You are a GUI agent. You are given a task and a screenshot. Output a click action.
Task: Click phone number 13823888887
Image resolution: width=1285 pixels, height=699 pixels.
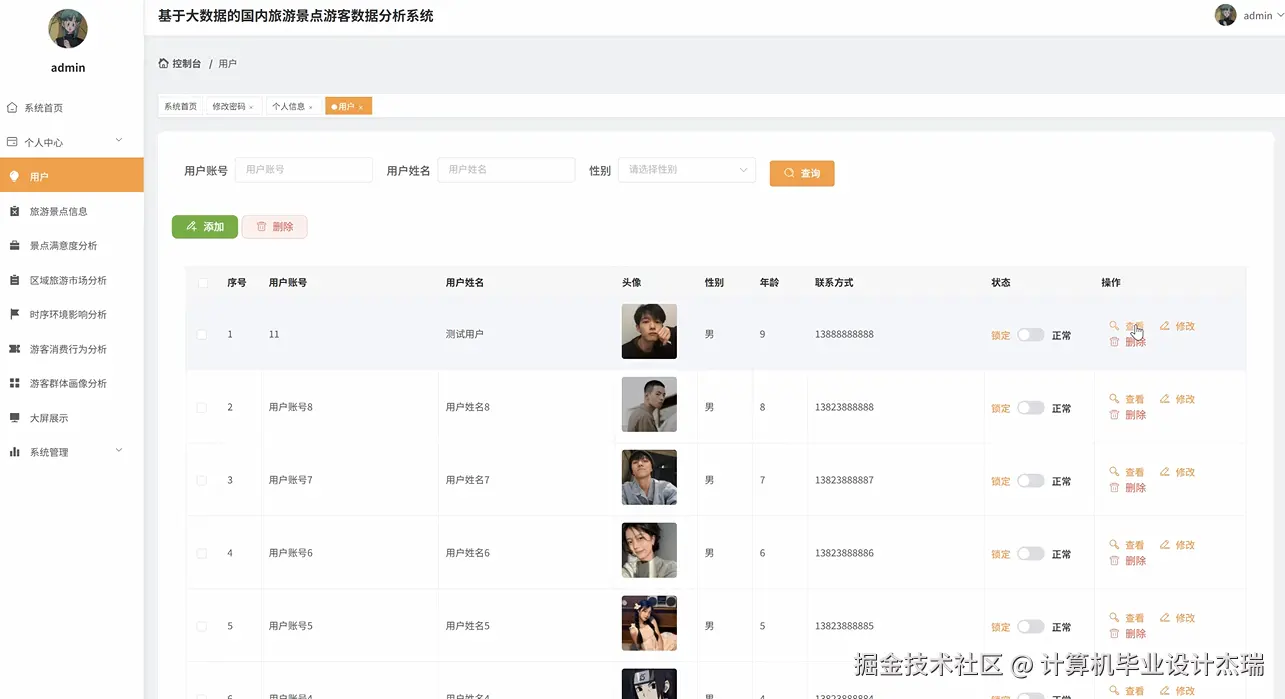(x=844, y=480)
